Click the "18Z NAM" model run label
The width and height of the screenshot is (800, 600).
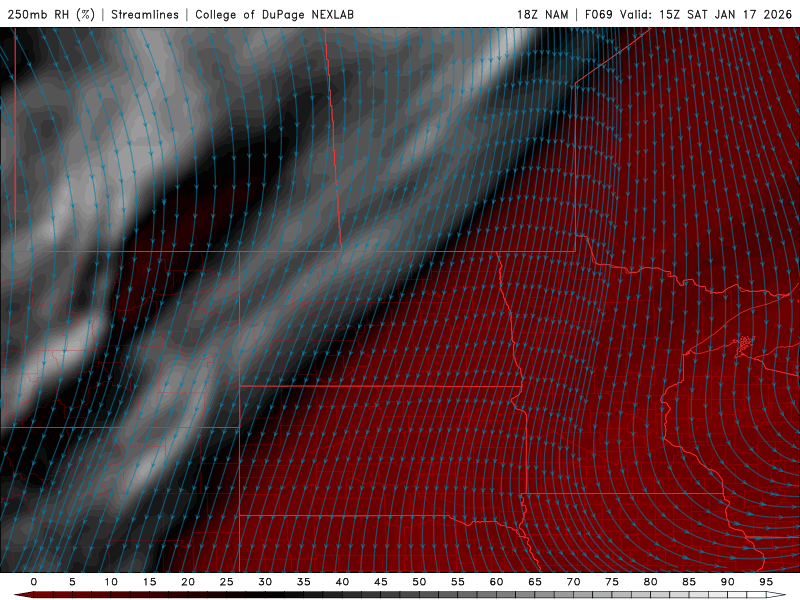pos(542,14)
